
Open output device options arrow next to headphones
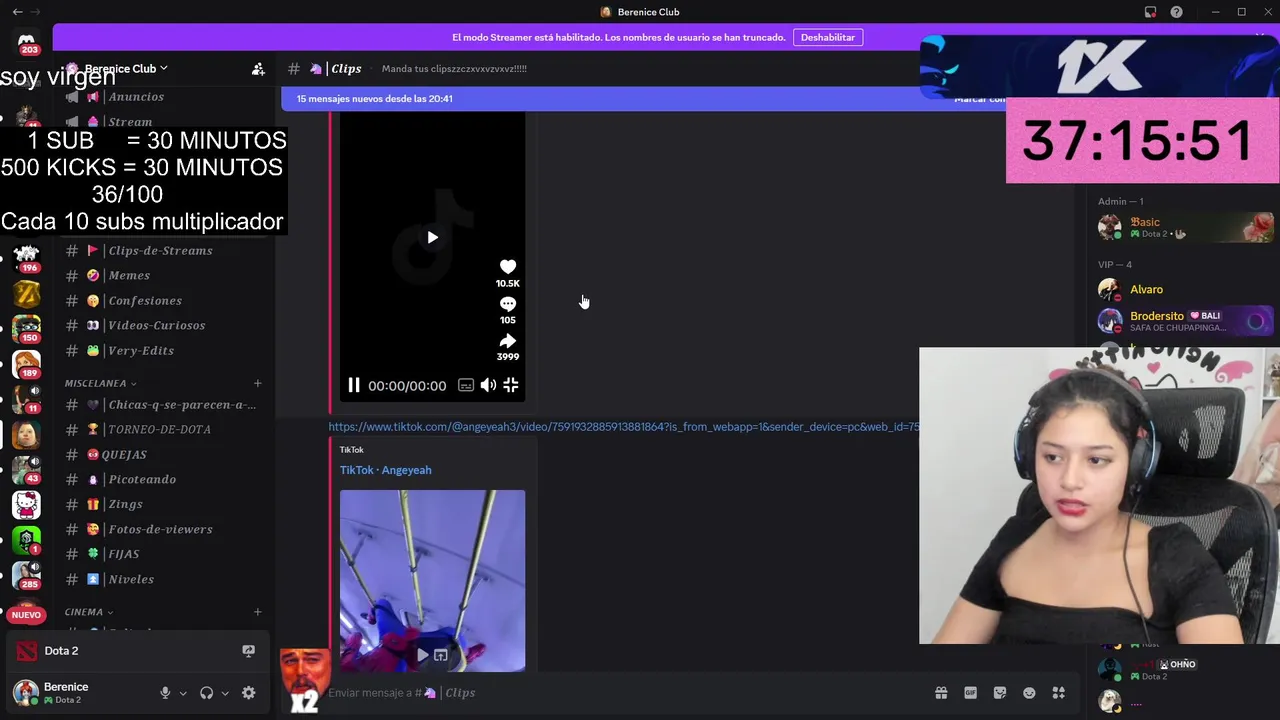tap(225, 693)
